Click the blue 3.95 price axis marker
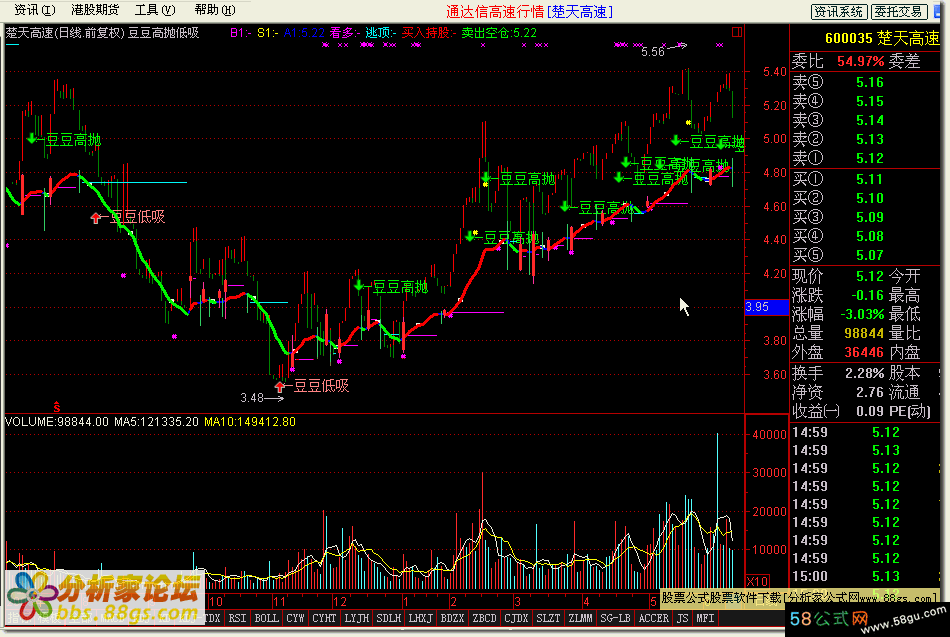Screen dimensions: 950x637 pos(766,307)
